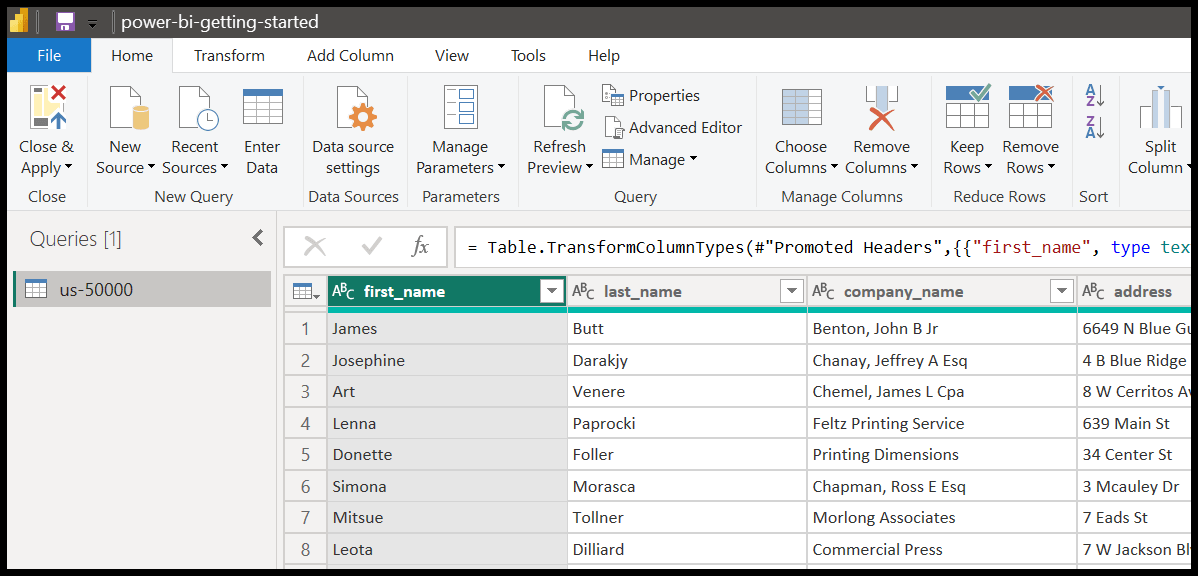Select the last_name column header
Viewport: 1198px width, 576px height.
tap(687, 292)
